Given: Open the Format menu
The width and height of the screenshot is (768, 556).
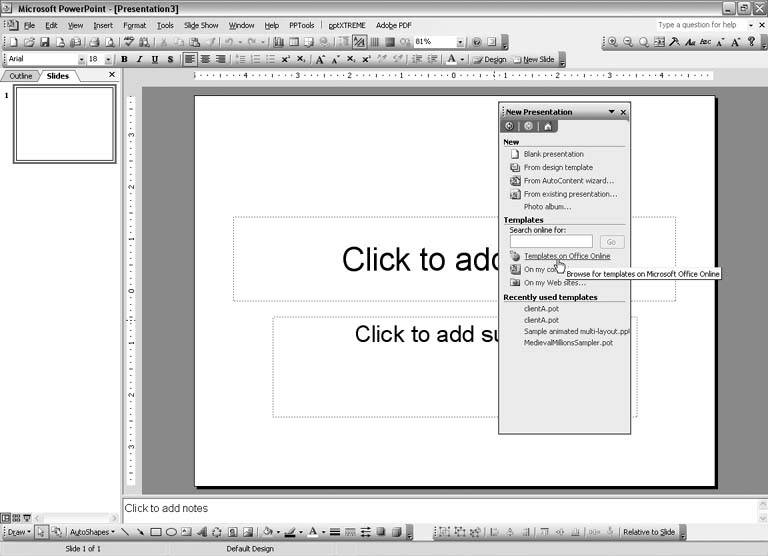Looking at the screenshot, I should pyautogui.click(x=135, y=25).
